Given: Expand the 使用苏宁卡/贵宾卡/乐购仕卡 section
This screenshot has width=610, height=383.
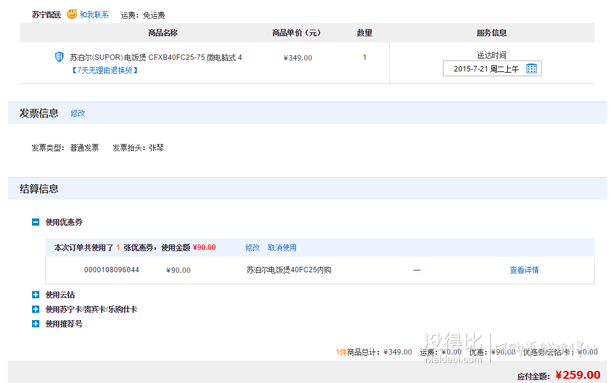Looking at the screenshot, I should click(x=35, y=309).
